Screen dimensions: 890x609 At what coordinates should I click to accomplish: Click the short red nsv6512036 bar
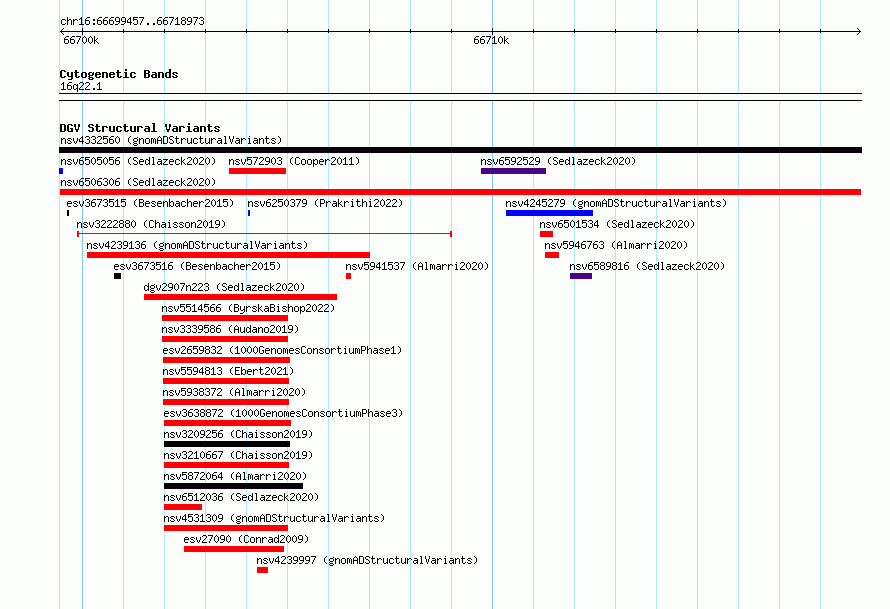183,507
